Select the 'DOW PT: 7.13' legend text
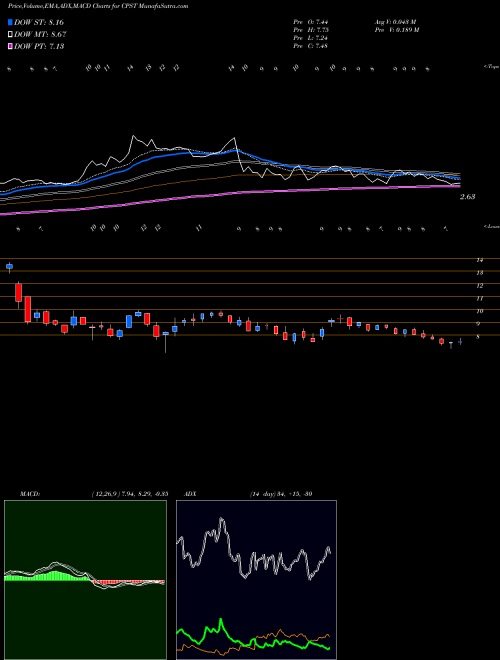Image resolution: width=500 pixels, height=660 pixels. pos(39,46)
